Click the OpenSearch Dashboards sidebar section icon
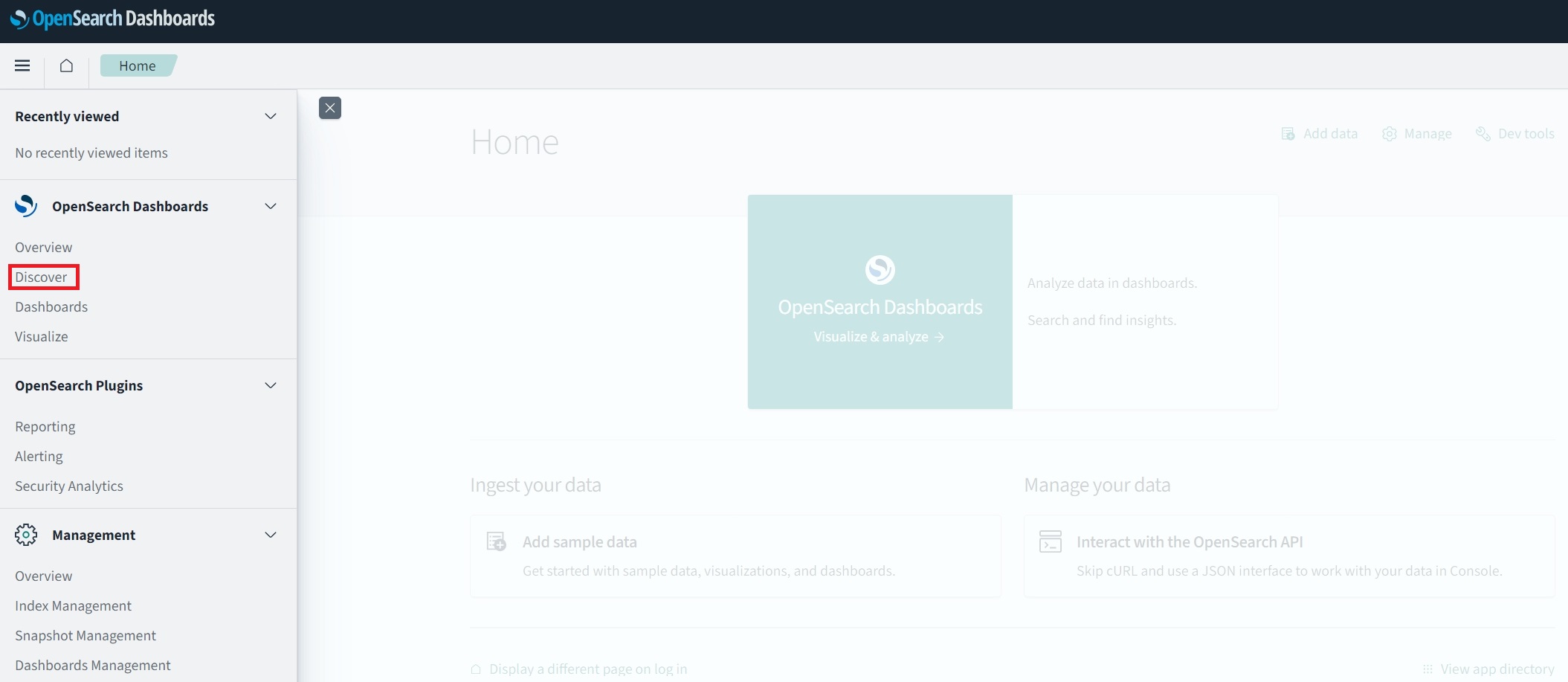Screen dimensions: 1568x682 [x=26, y=206]
